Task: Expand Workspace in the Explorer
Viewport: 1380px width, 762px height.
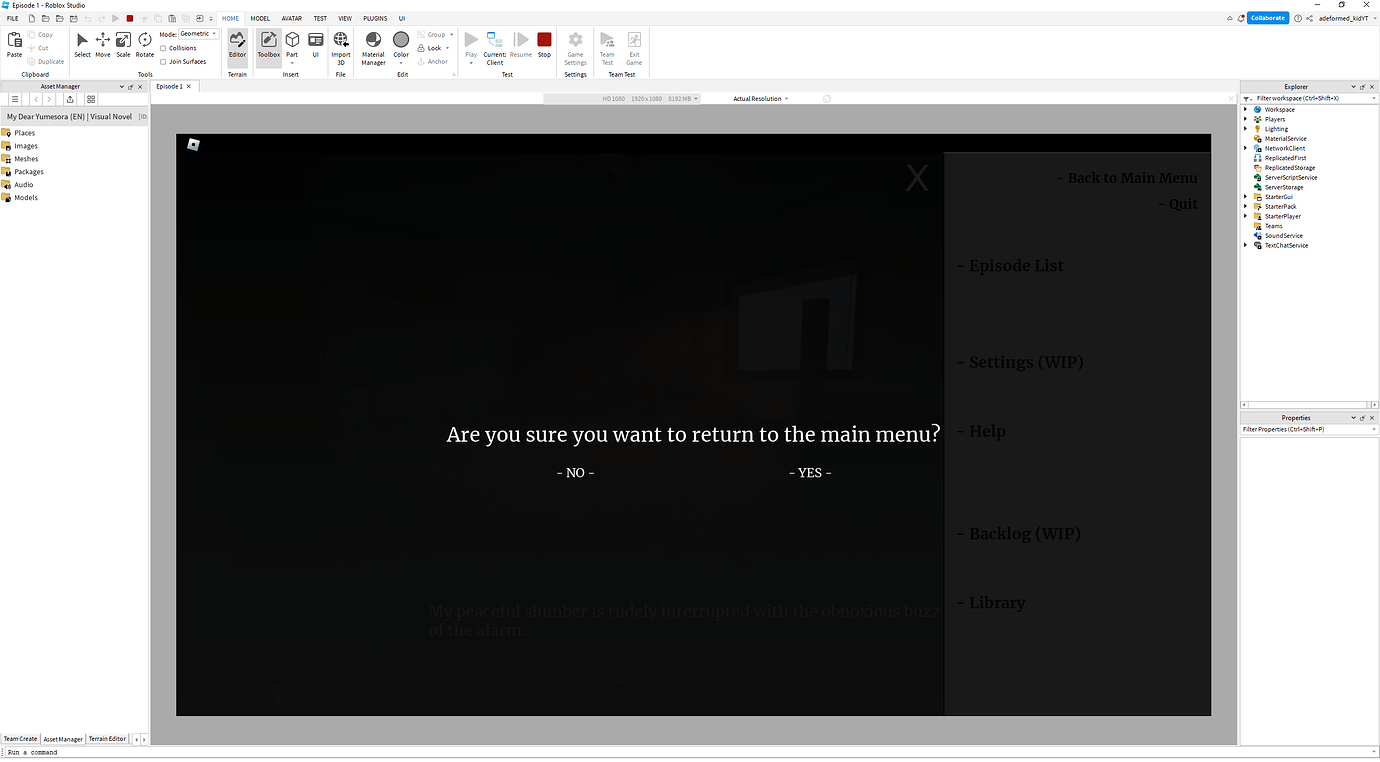Action: coord(1246,109)
